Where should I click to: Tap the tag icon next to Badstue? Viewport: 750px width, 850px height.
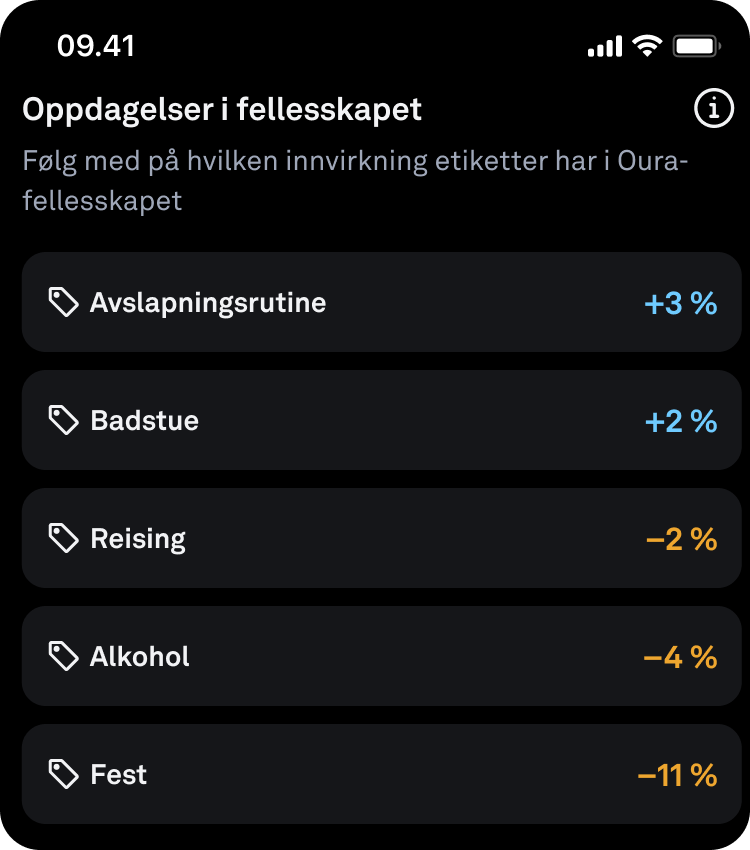point(63,420)
